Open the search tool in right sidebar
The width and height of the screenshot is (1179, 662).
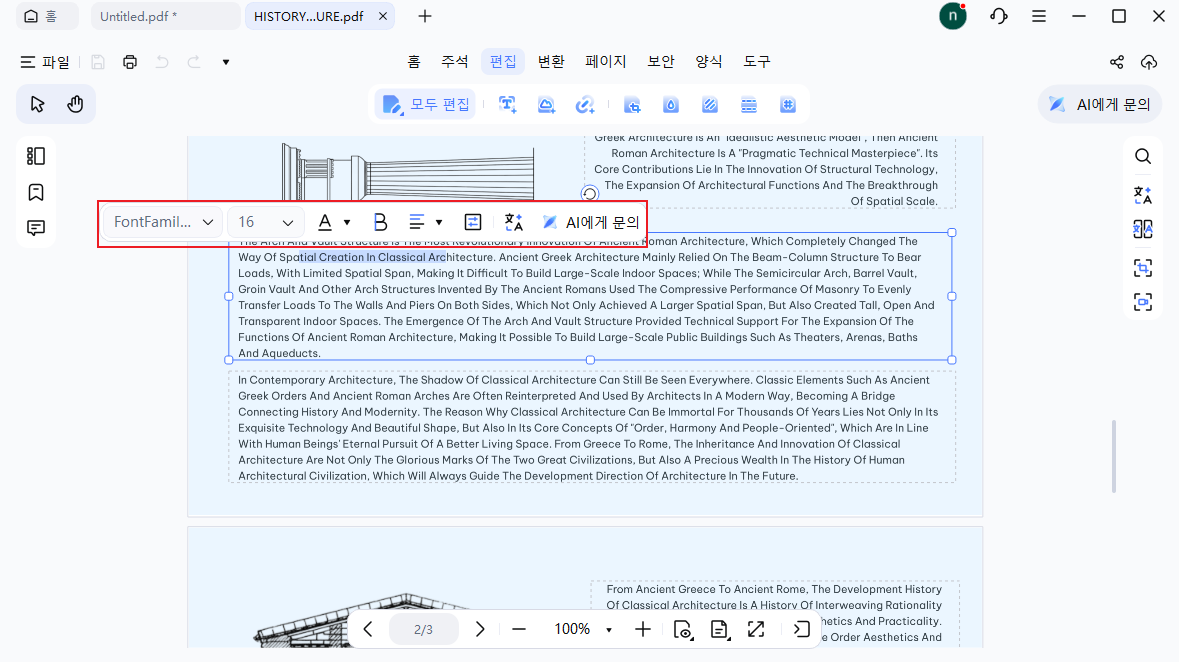[x=1143, y=156]
